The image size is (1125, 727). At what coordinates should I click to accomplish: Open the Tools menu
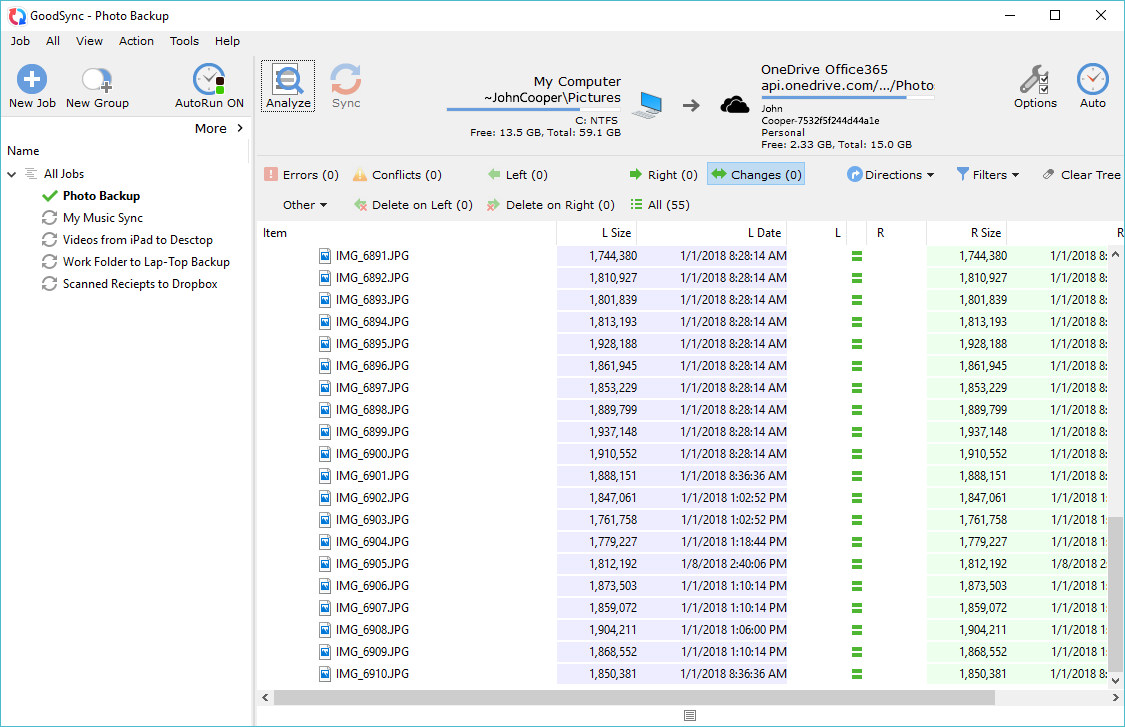click(x=184, y=41)
